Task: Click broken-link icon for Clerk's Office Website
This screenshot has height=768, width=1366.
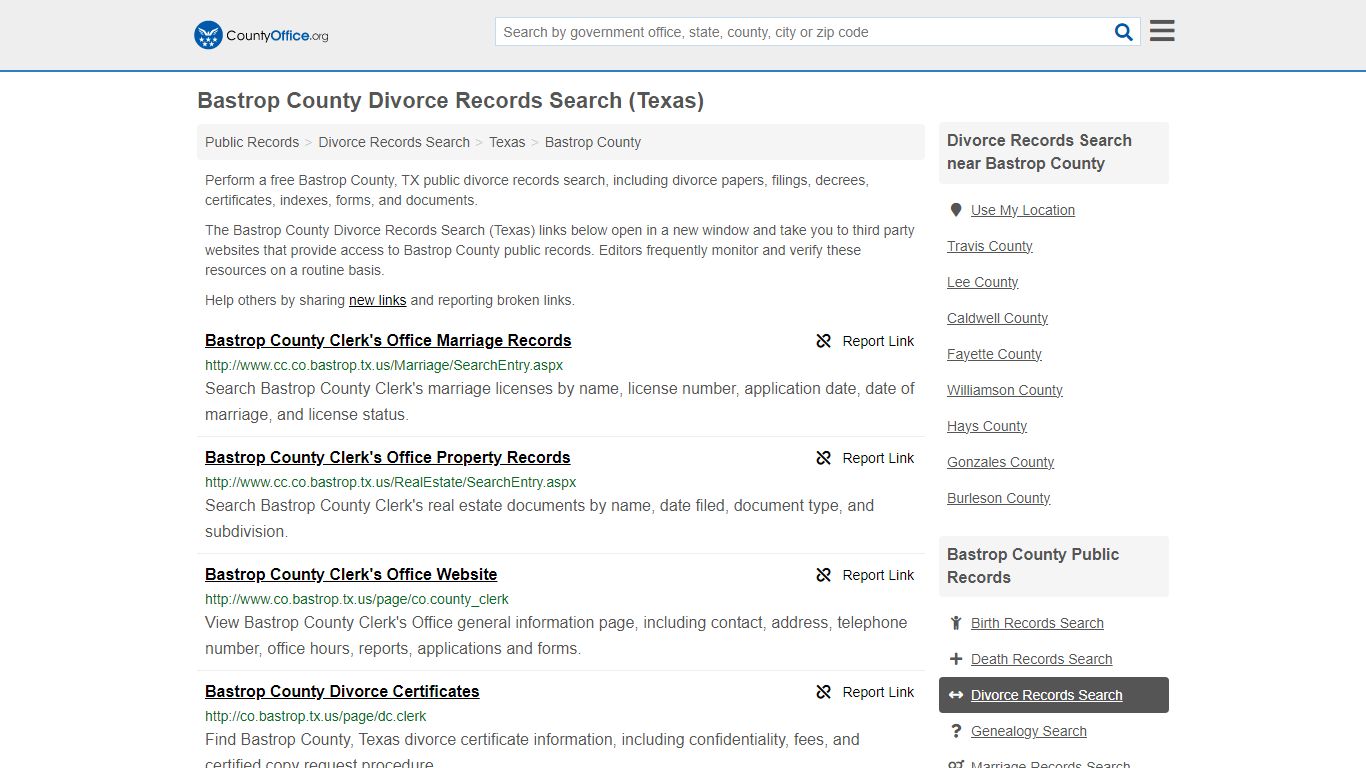Action: click(x=824, y=575)
